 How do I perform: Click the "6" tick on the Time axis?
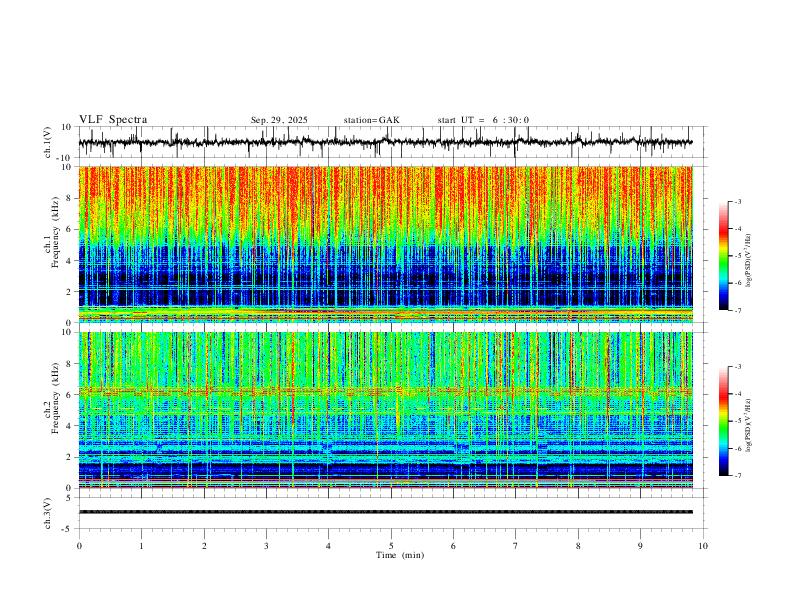coord(453,546)
